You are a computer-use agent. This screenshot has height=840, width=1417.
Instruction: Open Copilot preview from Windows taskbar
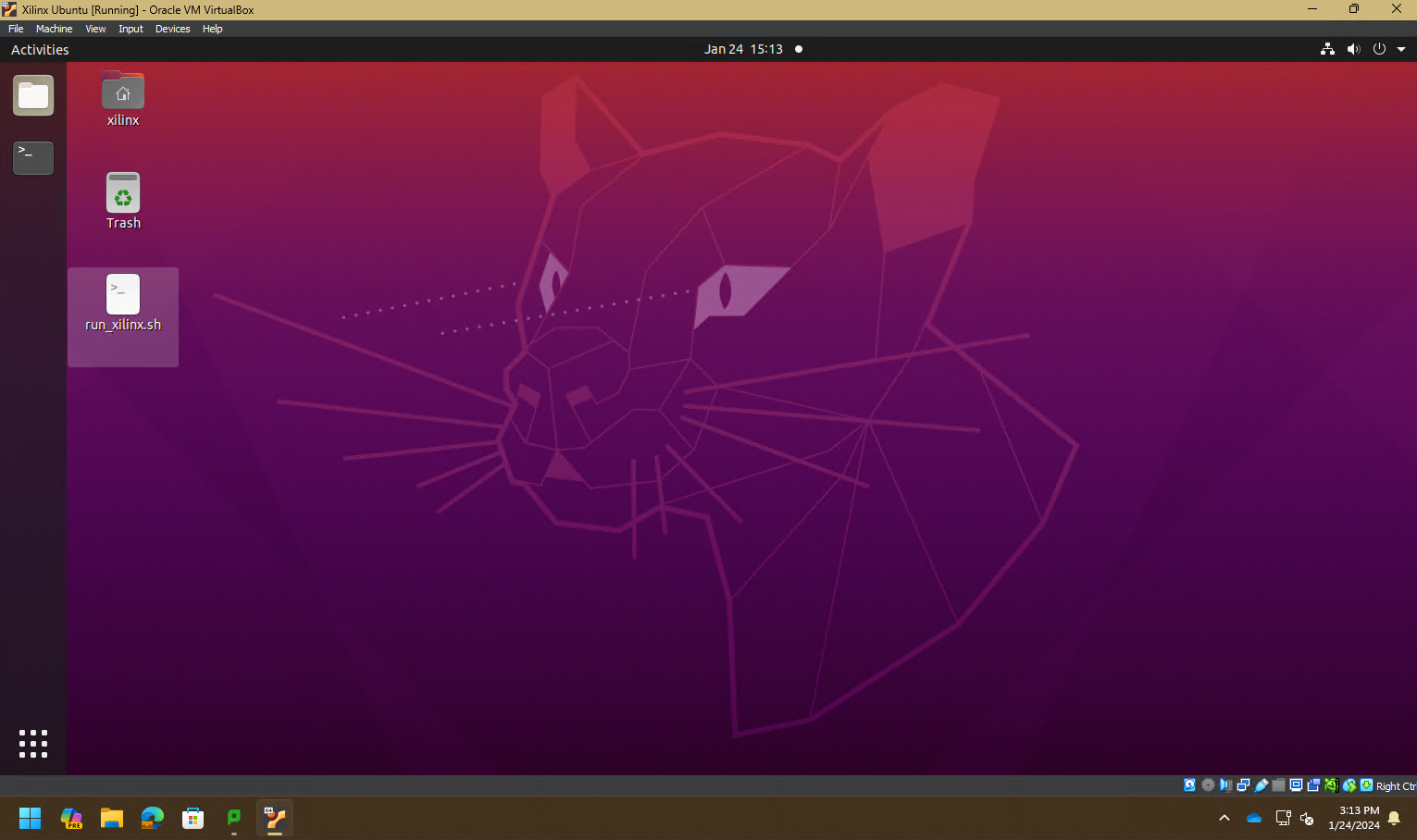71,818
